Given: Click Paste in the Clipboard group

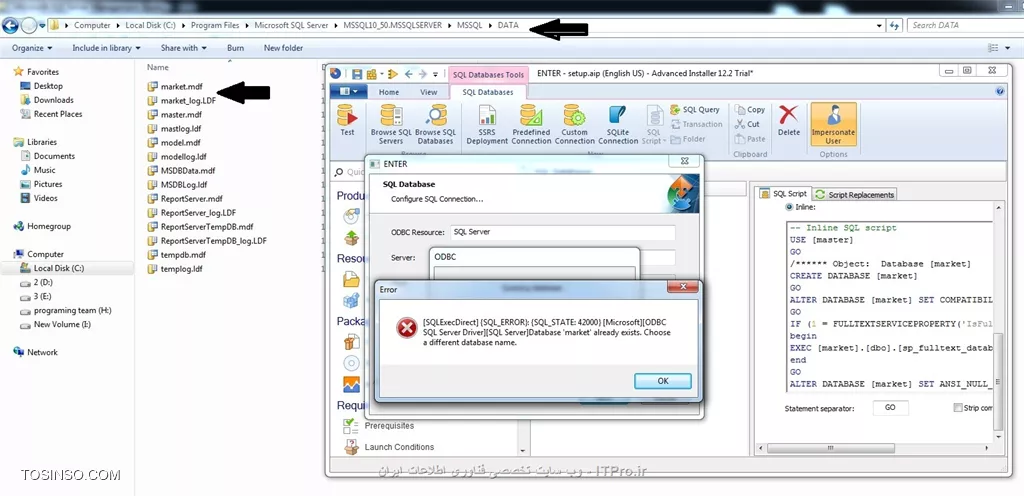Looking at the screenshot, I should pyautogui.click(x=750, y=139).
